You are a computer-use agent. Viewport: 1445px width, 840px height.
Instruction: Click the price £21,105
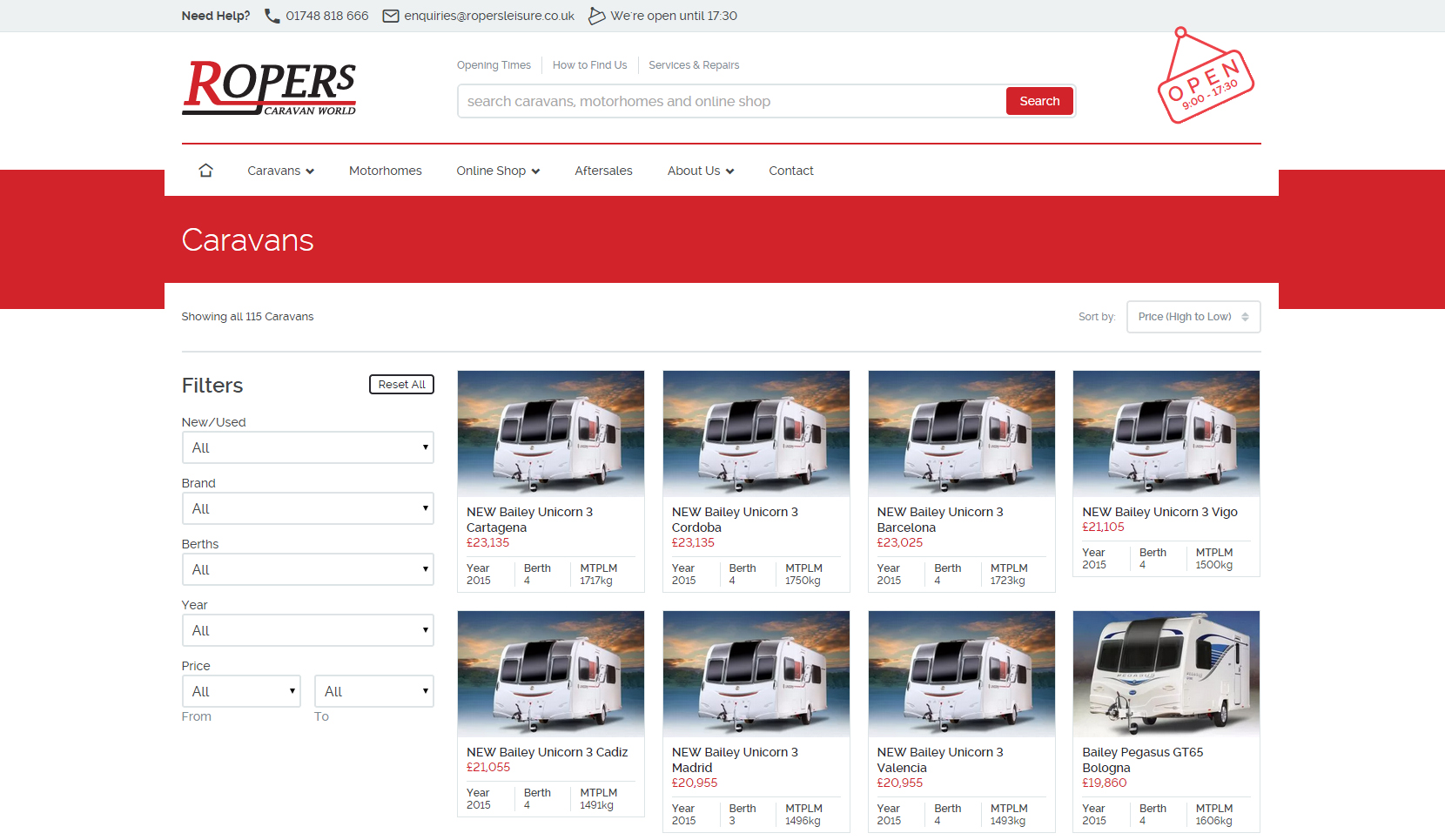click(1103, 527)
